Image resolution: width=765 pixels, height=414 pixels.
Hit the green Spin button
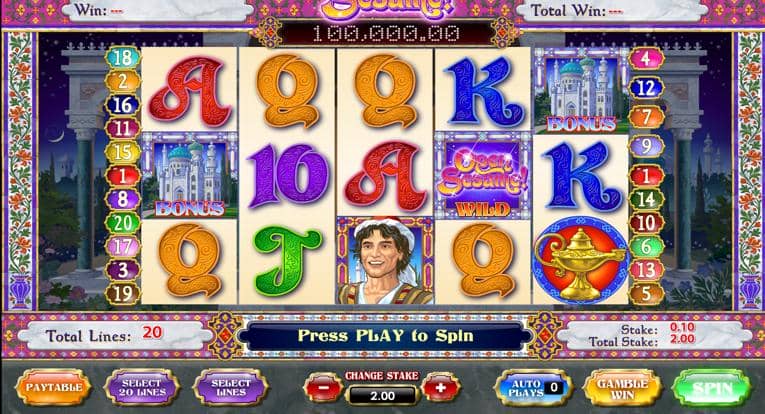tap(712, 388)
